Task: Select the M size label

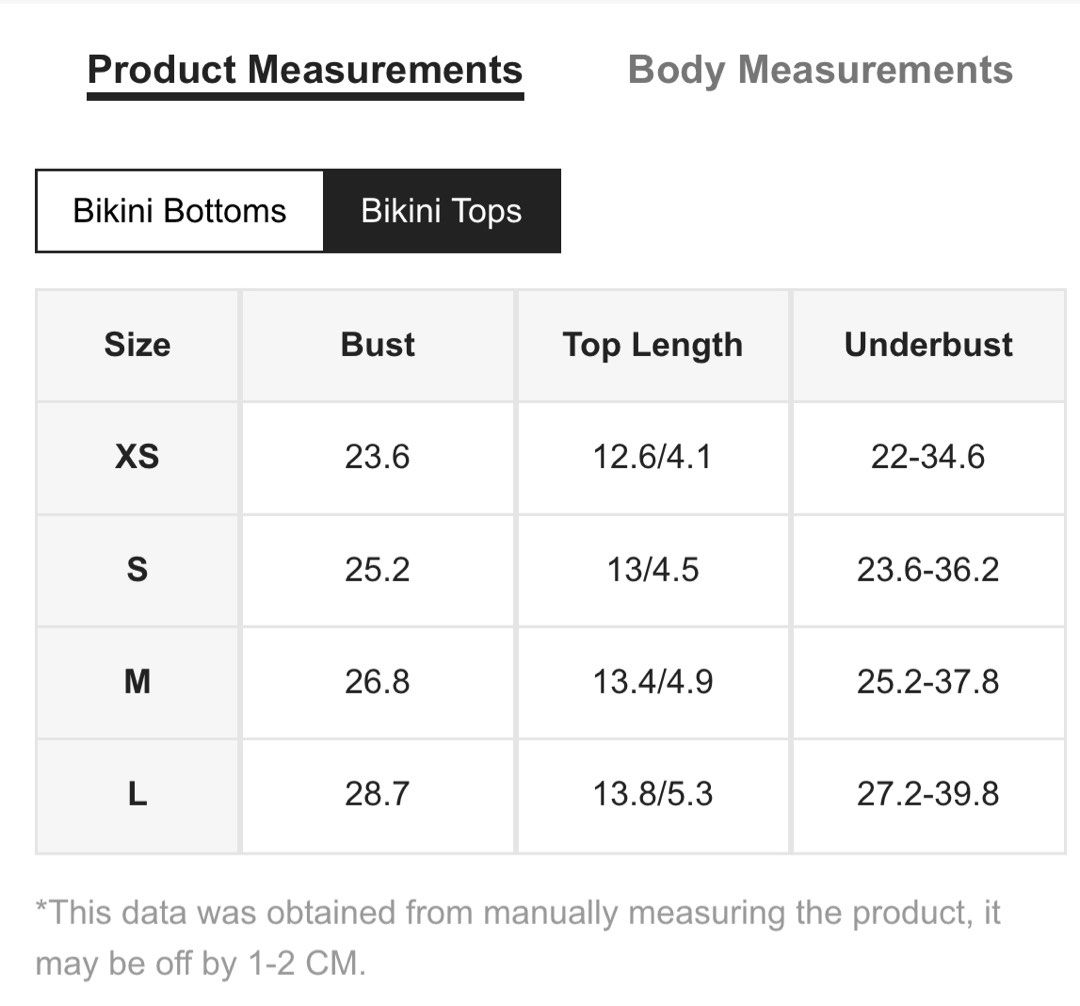Action: point(137,682)
